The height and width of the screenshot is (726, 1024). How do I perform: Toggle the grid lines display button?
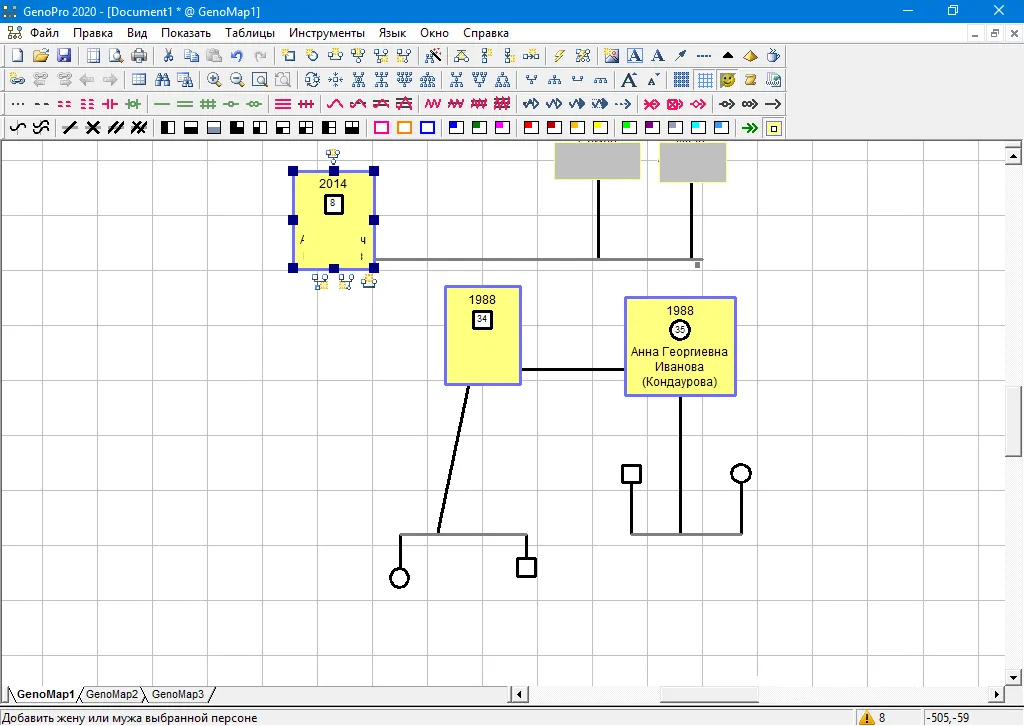tap(705, 80)
